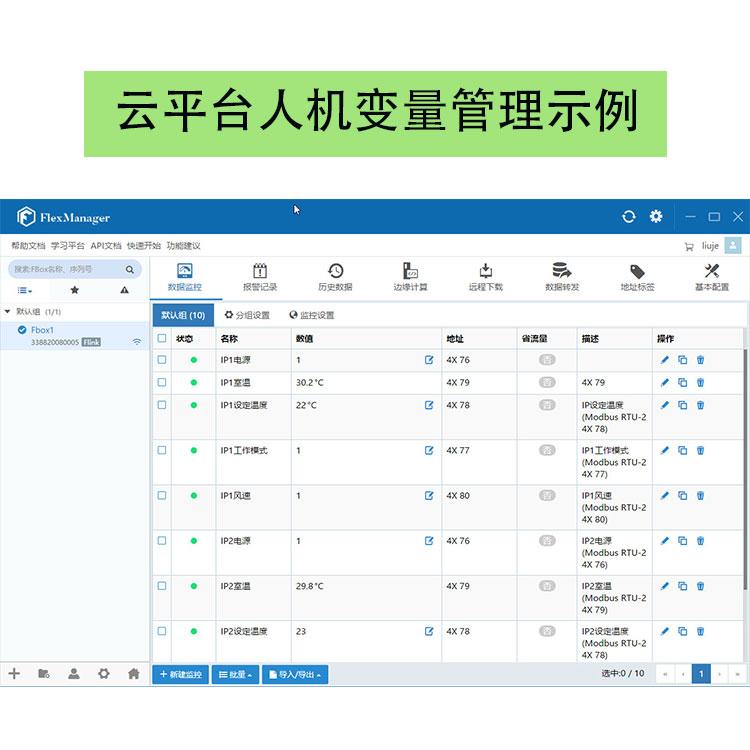The height and width of the screenshot is (750, 750).
Task: Go to 边缘计算 edge computing
Action: (410, 277)
